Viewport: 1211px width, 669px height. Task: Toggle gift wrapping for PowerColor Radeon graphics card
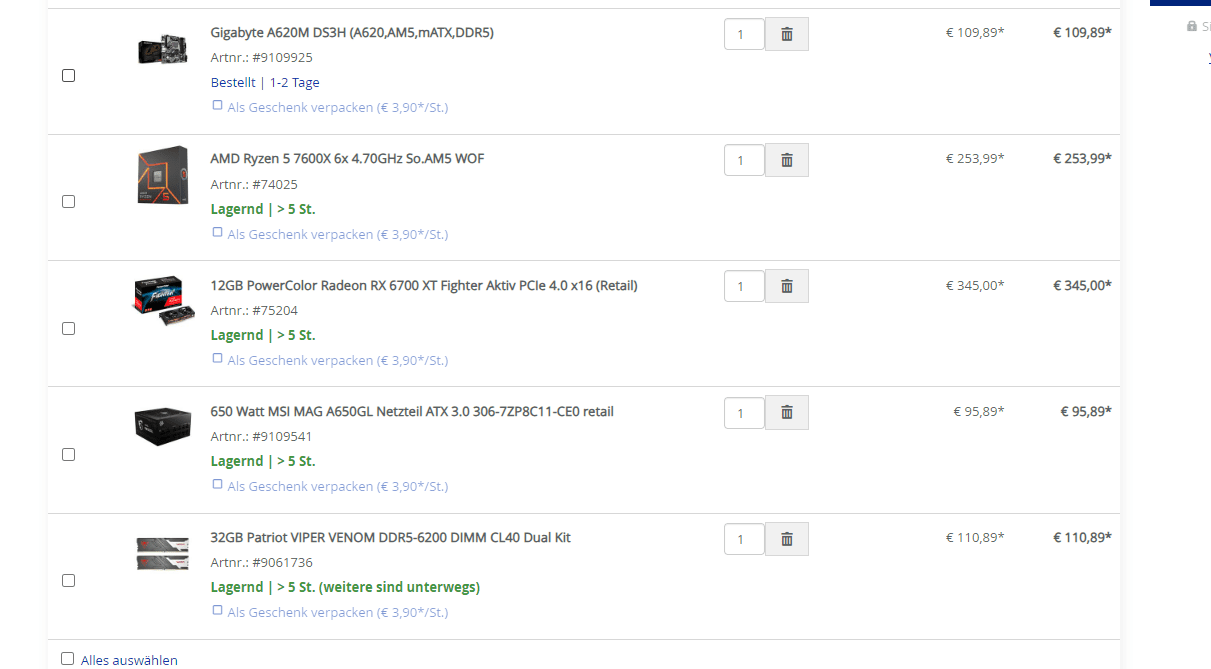click(x=217, y=357)
